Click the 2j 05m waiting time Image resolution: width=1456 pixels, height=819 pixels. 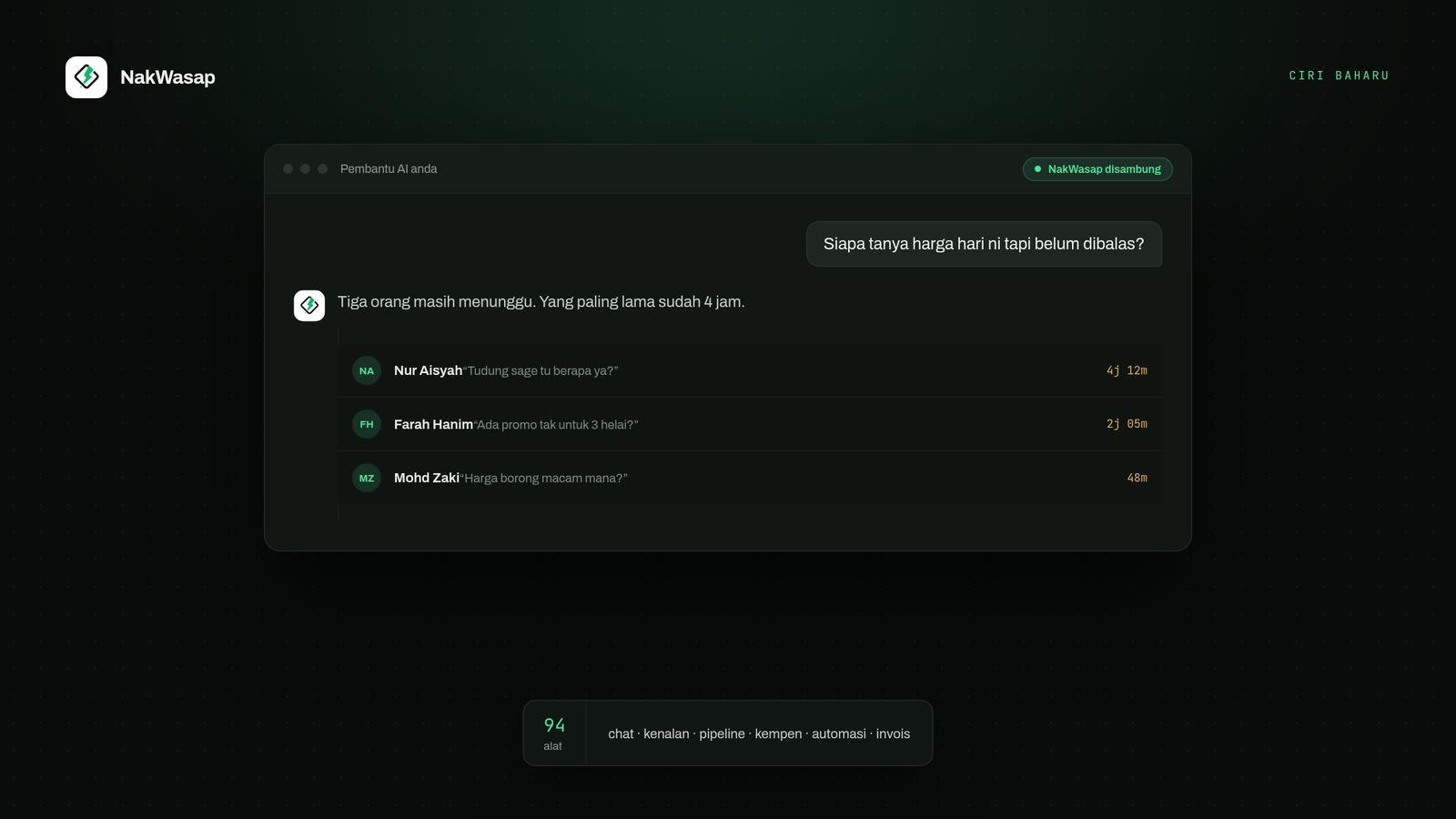(1127, 424)
